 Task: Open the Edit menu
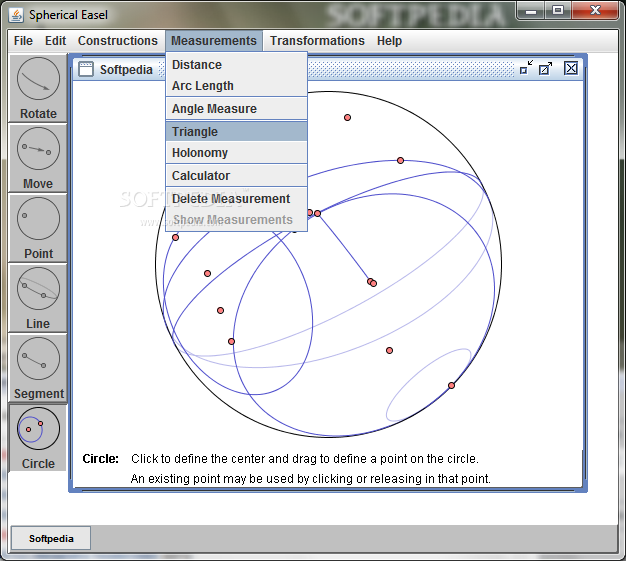[55, 41]
